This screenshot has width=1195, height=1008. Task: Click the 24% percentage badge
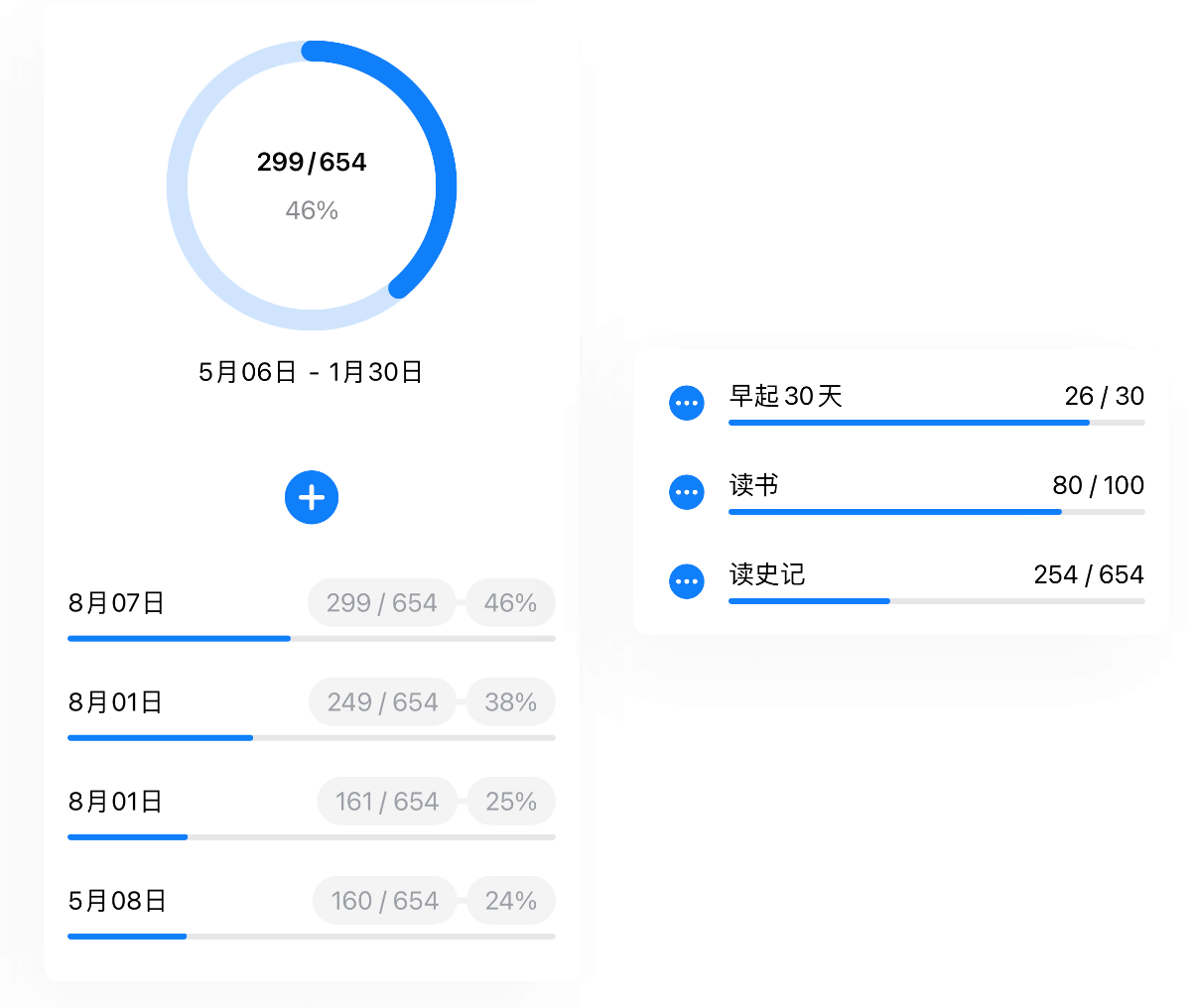[x=510, y=901]
